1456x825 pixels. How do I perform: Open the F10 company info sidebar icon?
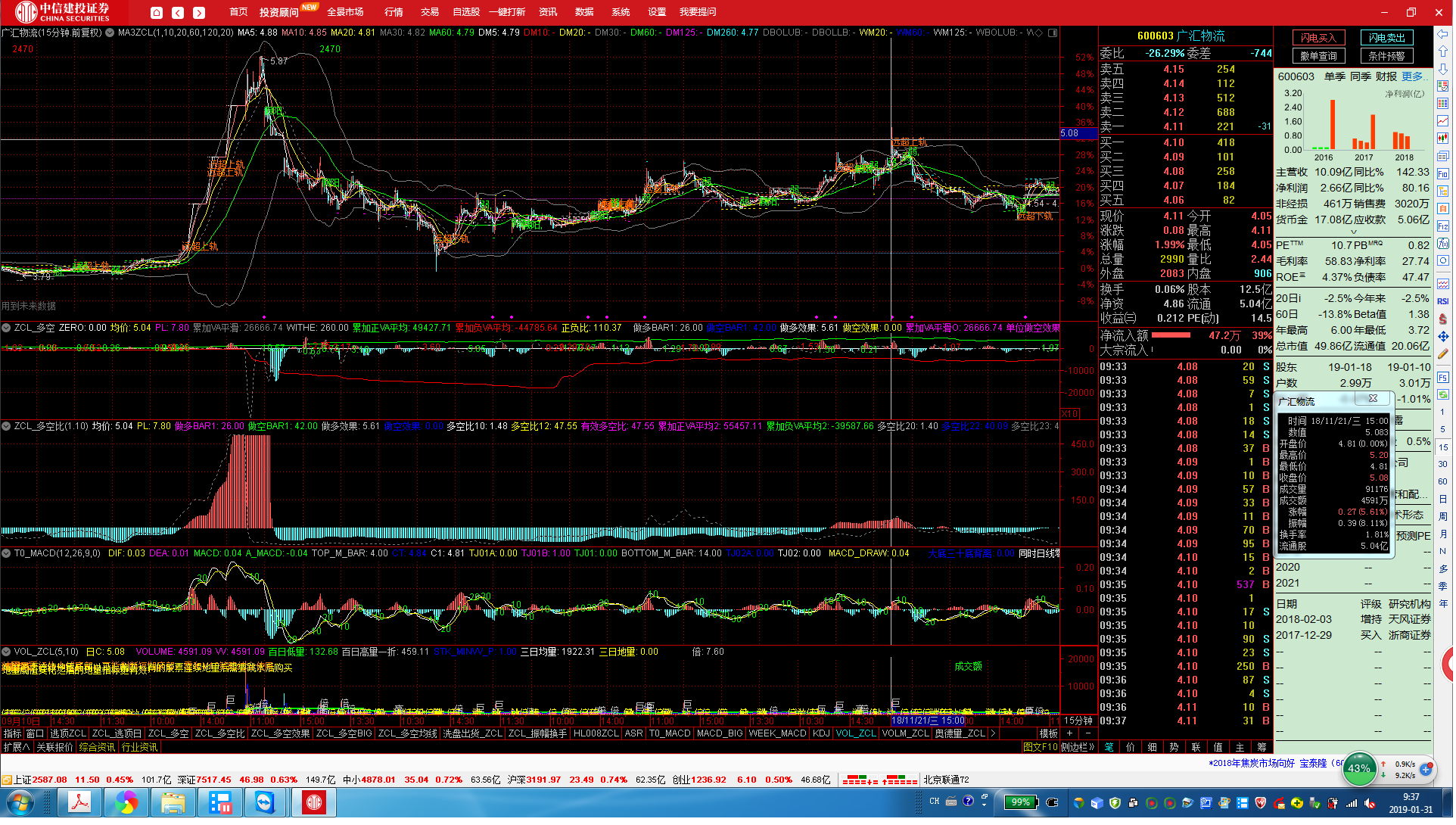coord(1443,174)
